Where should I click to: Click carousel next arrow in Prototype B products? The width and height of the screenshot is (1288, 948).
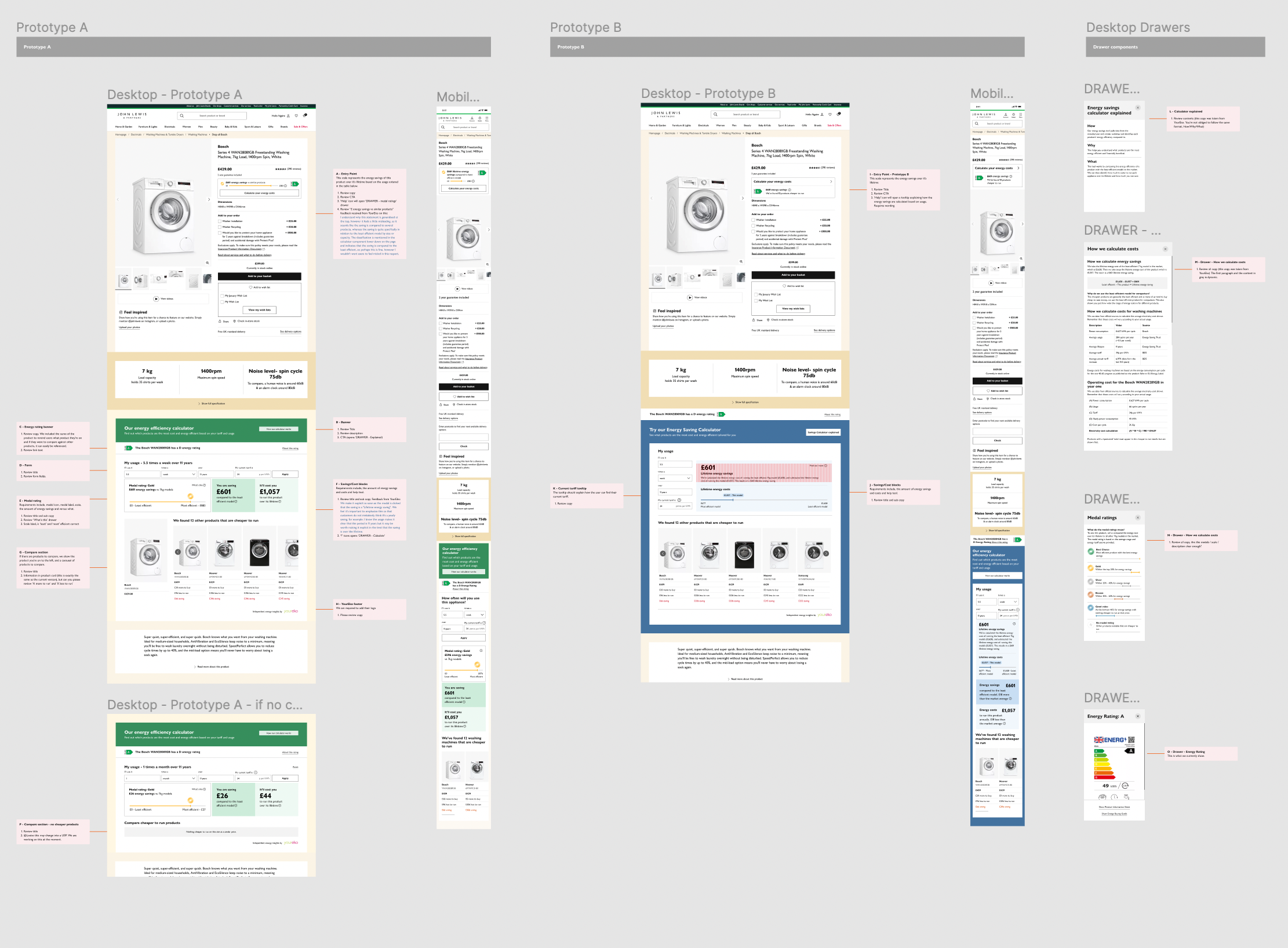click(x=826, y=553)
